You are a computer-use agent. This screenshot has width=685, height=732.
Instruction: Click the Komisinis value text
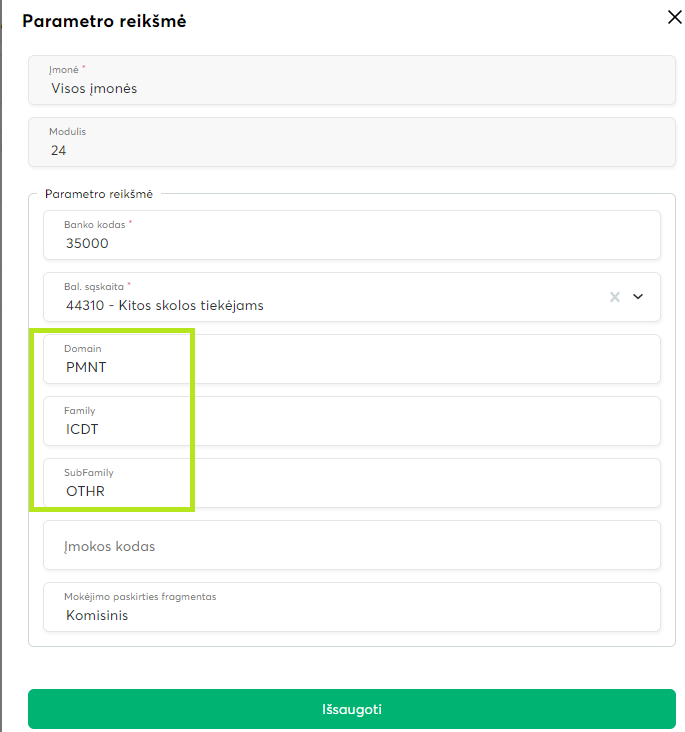(97, 615)
